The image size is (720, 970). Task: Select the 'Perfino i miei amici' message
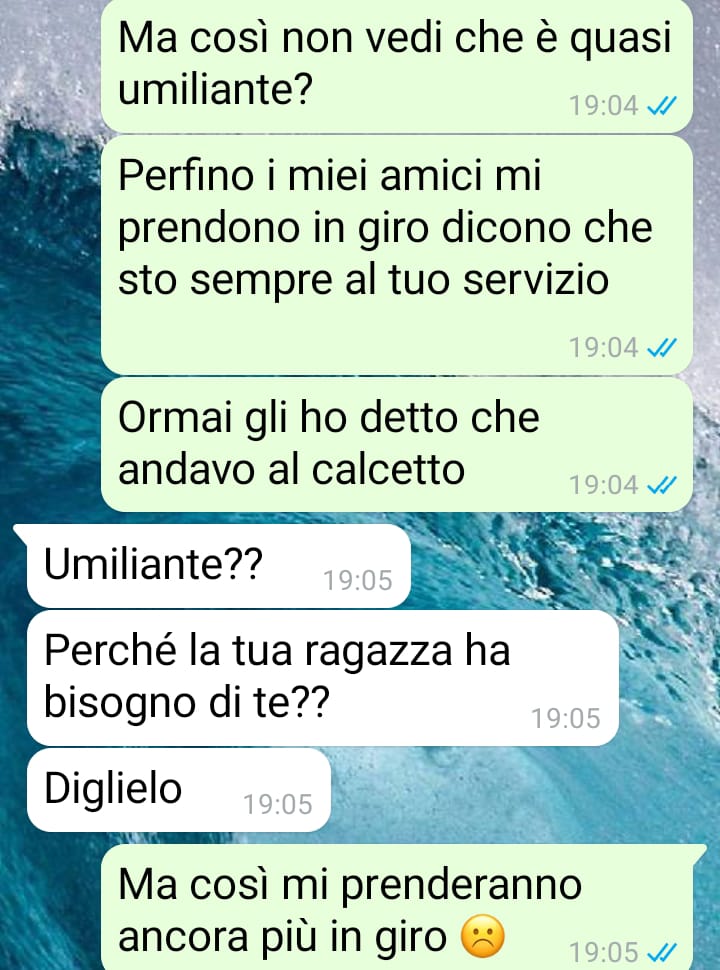(x=396, y=255)
